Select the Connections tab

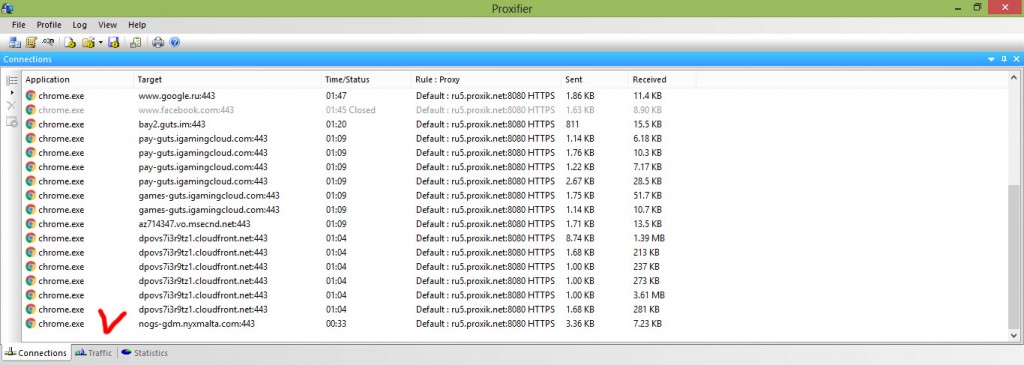tap(36, 353)
